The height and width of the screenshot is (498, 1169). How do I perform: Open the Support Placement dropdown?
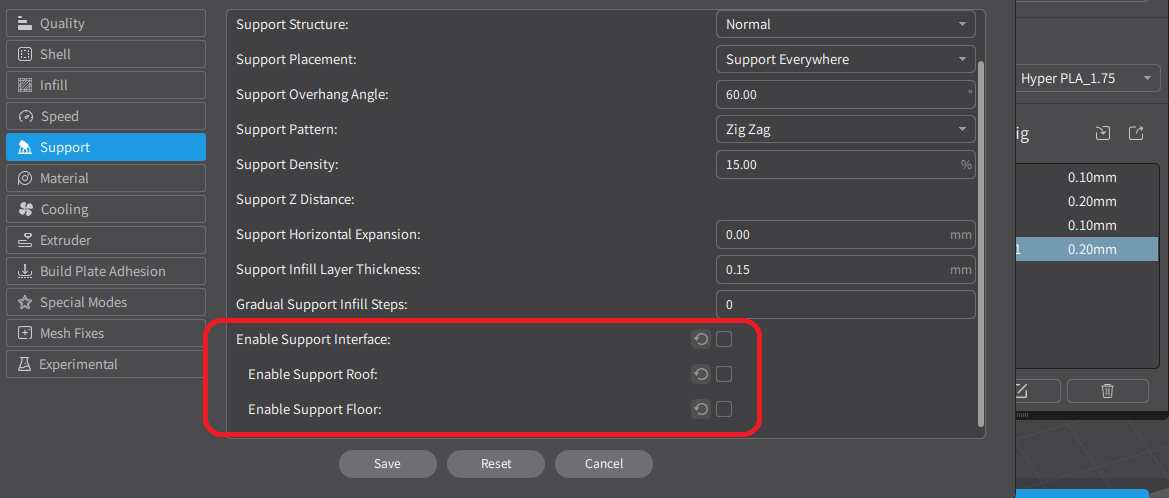click(x=845, y=59)
